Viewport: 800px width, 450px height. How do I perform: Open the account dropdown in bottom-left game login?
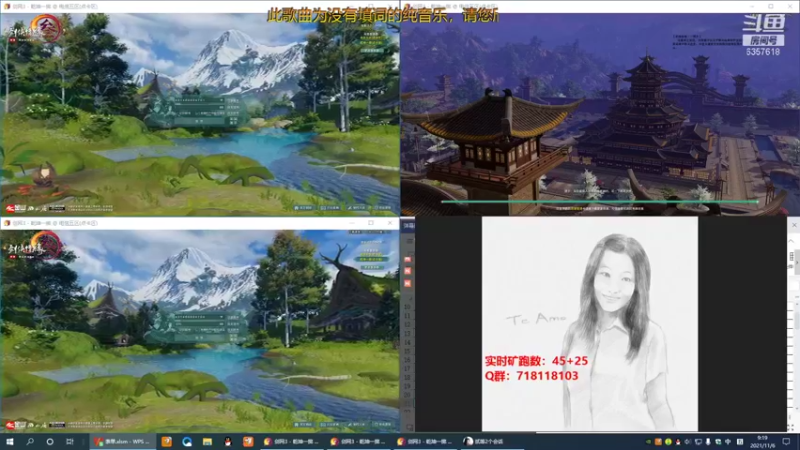pyautogui.click(x=221, y=317)
